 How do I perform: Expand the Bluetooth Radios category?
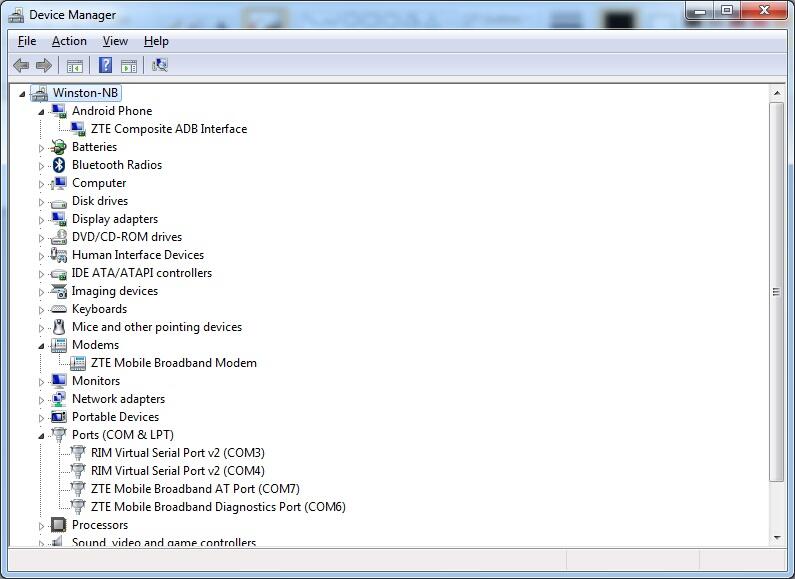(x=41, y=166)
